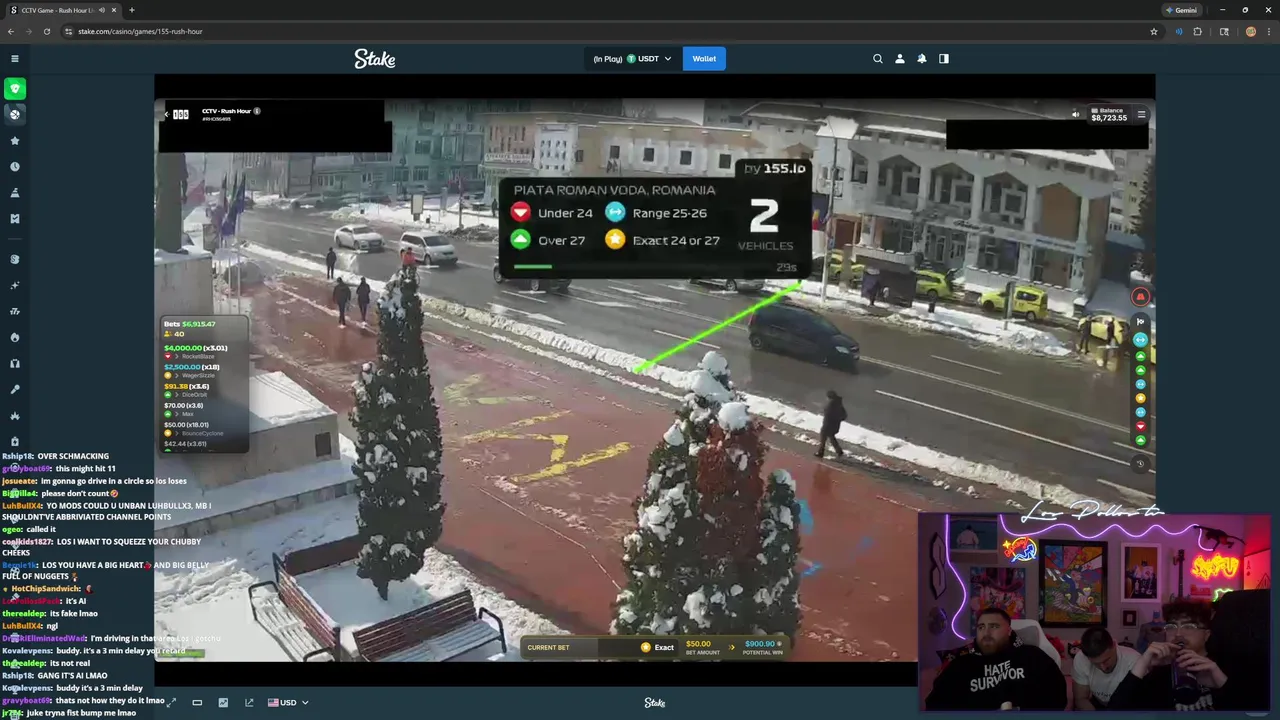Expand the $70.00 Max bet row
This screenshot has width=1280, height=720.
[184, 409]
